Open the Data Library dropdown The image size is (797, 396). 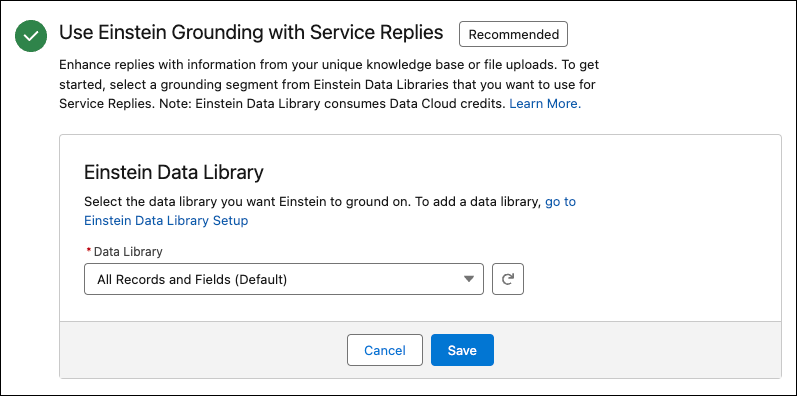[x=284, y=279]
